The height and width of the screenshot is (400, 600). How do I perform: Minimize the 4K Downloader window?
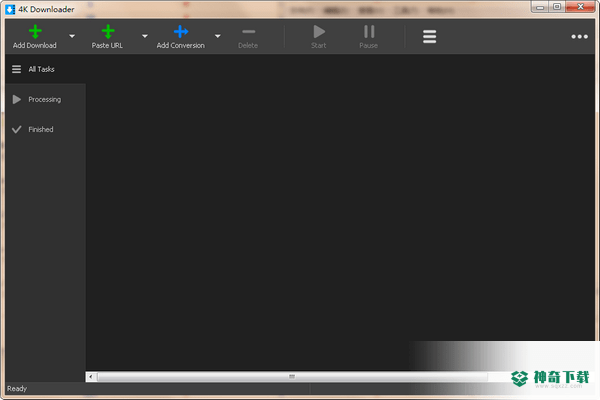click(540, 7)
